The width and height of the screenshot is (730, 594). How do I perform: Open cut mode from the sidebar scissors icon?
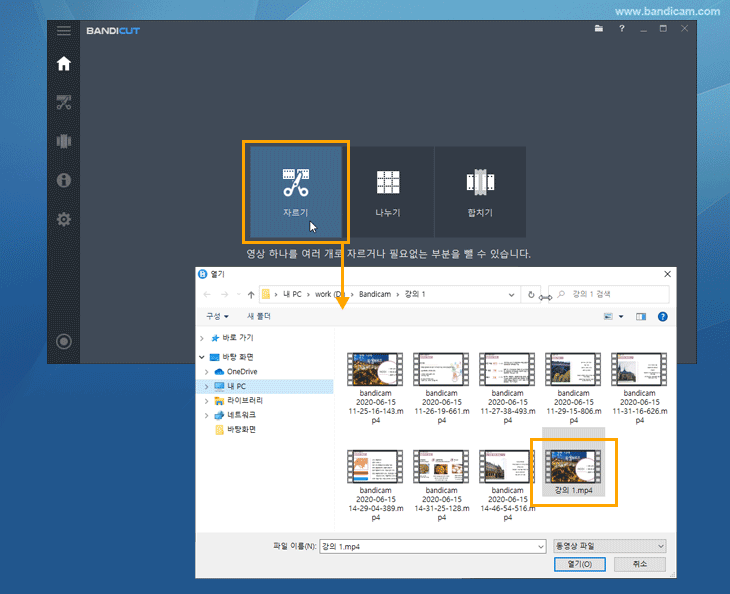[x=64, y=102]
